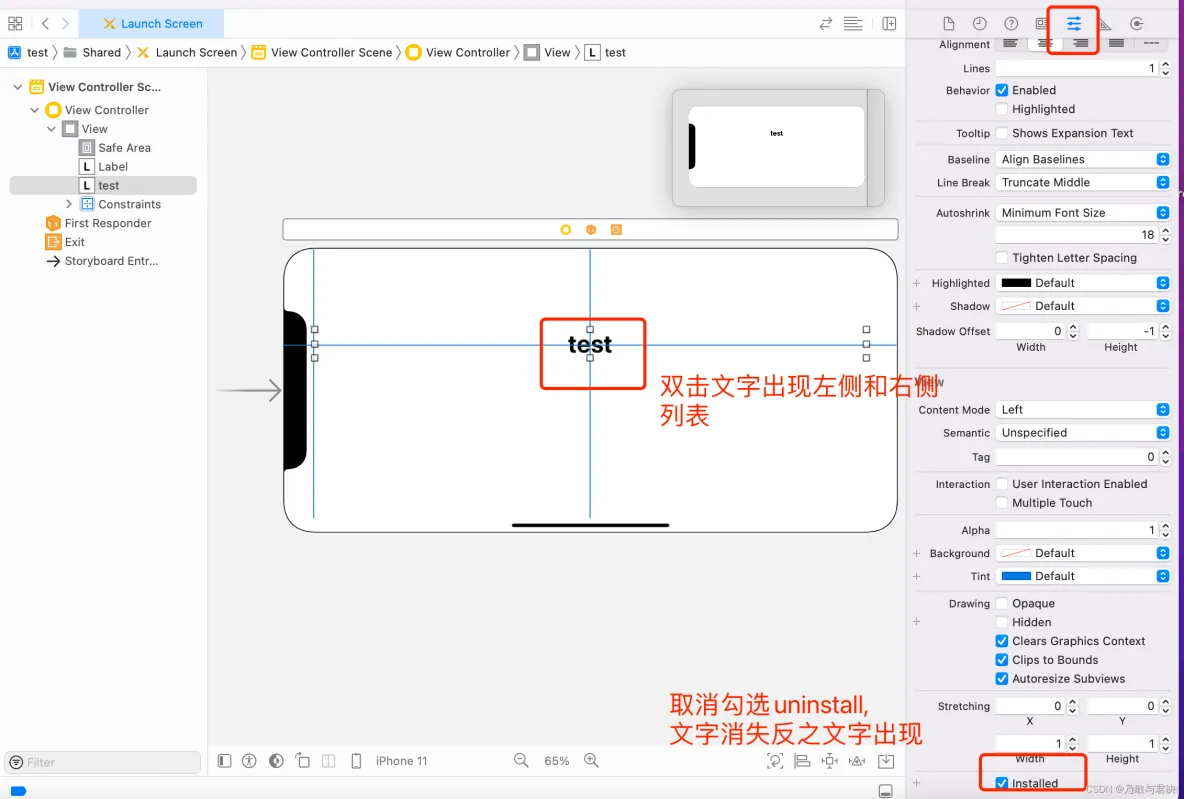
Task: Expand the Constraints tree item
Action: (69, 204)
